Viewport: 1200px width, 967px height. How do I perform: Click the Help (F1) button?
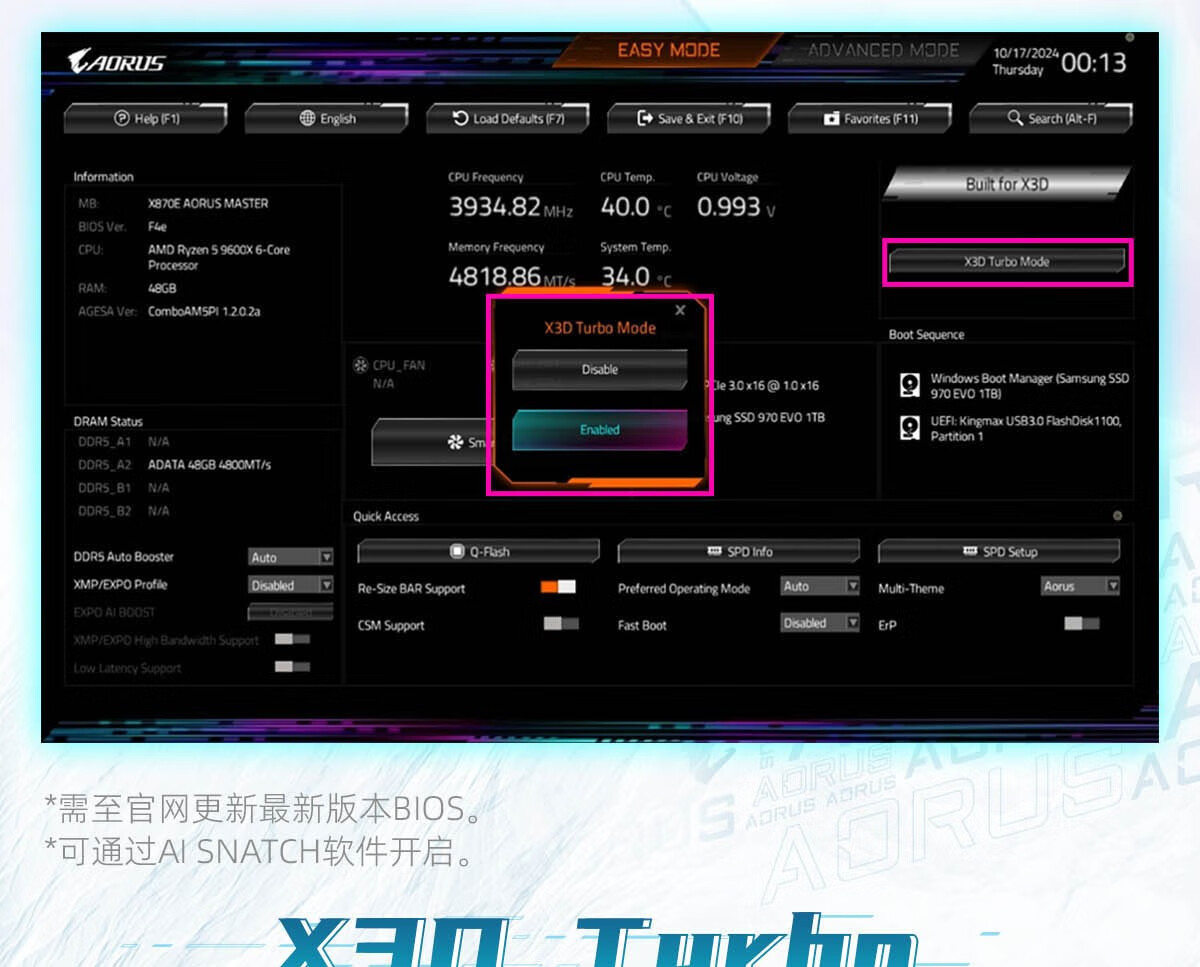[x=146, y=118]
